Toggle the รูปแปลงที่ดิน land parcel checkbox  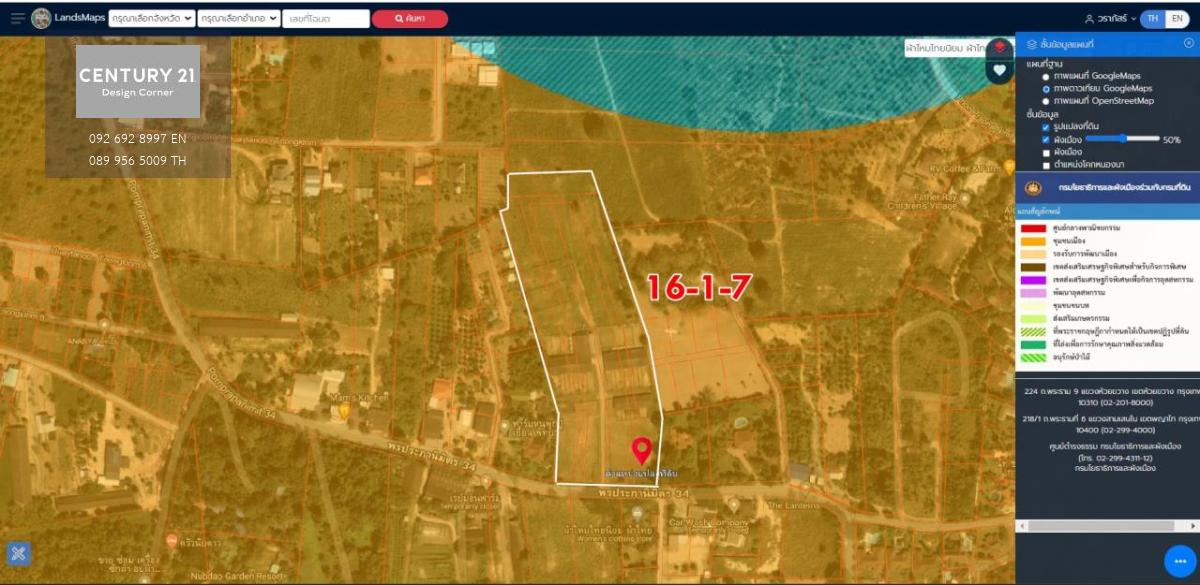pyautogui.click(x=1046, y=128)
